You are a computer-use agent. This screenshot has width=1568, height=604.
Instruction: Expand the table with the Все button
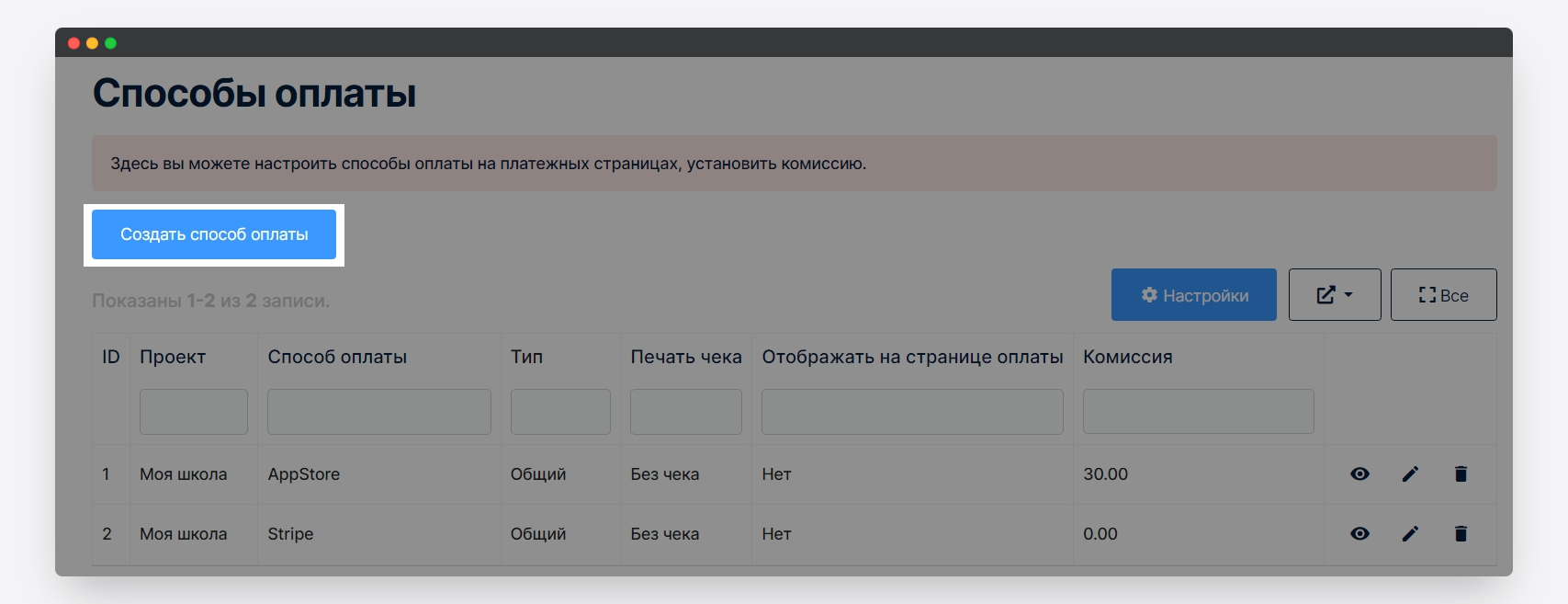(1443, 295)
